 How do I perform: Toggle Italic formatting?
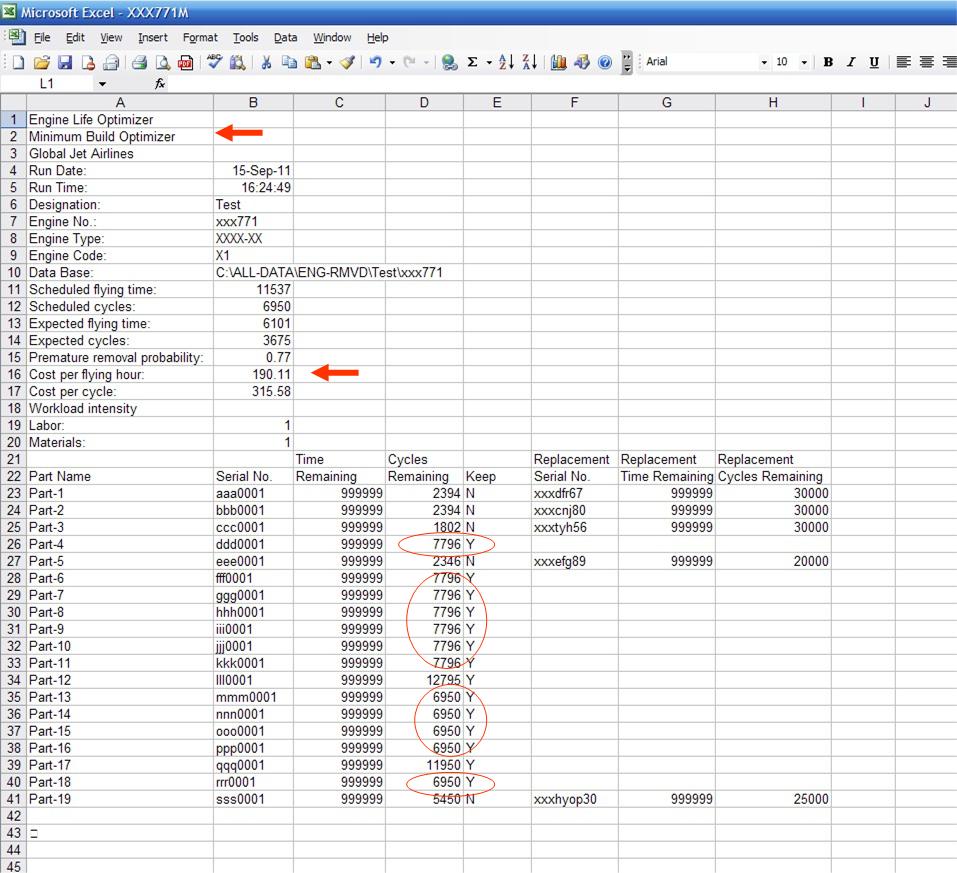[851, 62]
